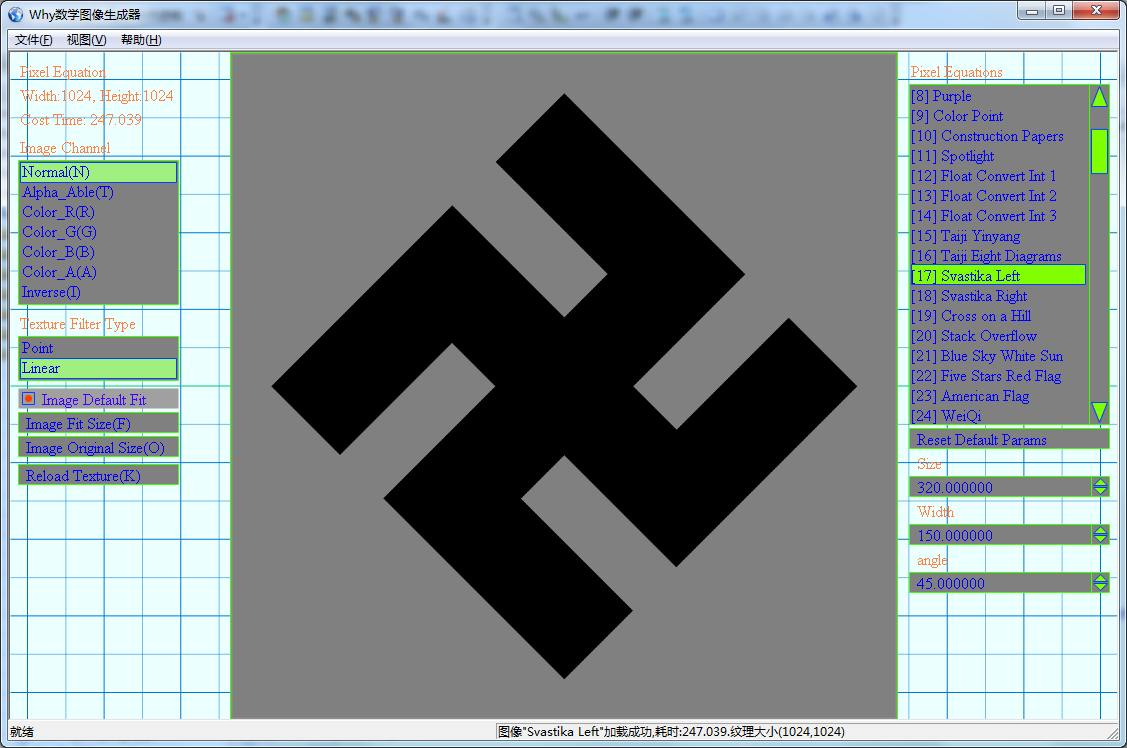Open the 帮助(H) menu

[140, 40]
